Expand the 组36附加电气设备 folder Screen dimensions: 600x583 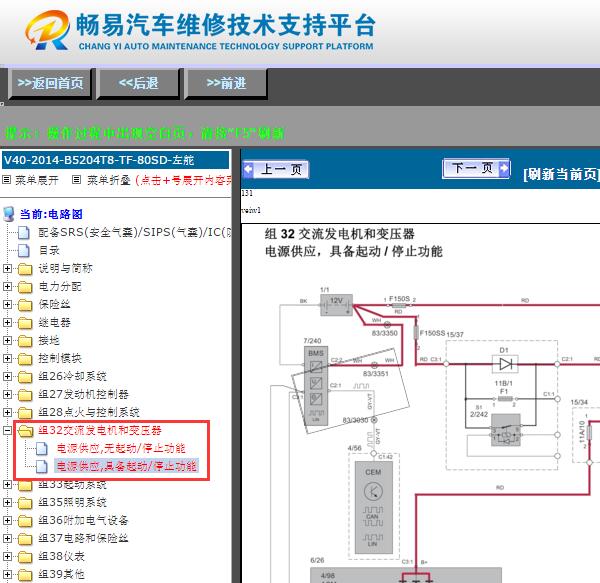pyautogui.click(x=7, y=521)
